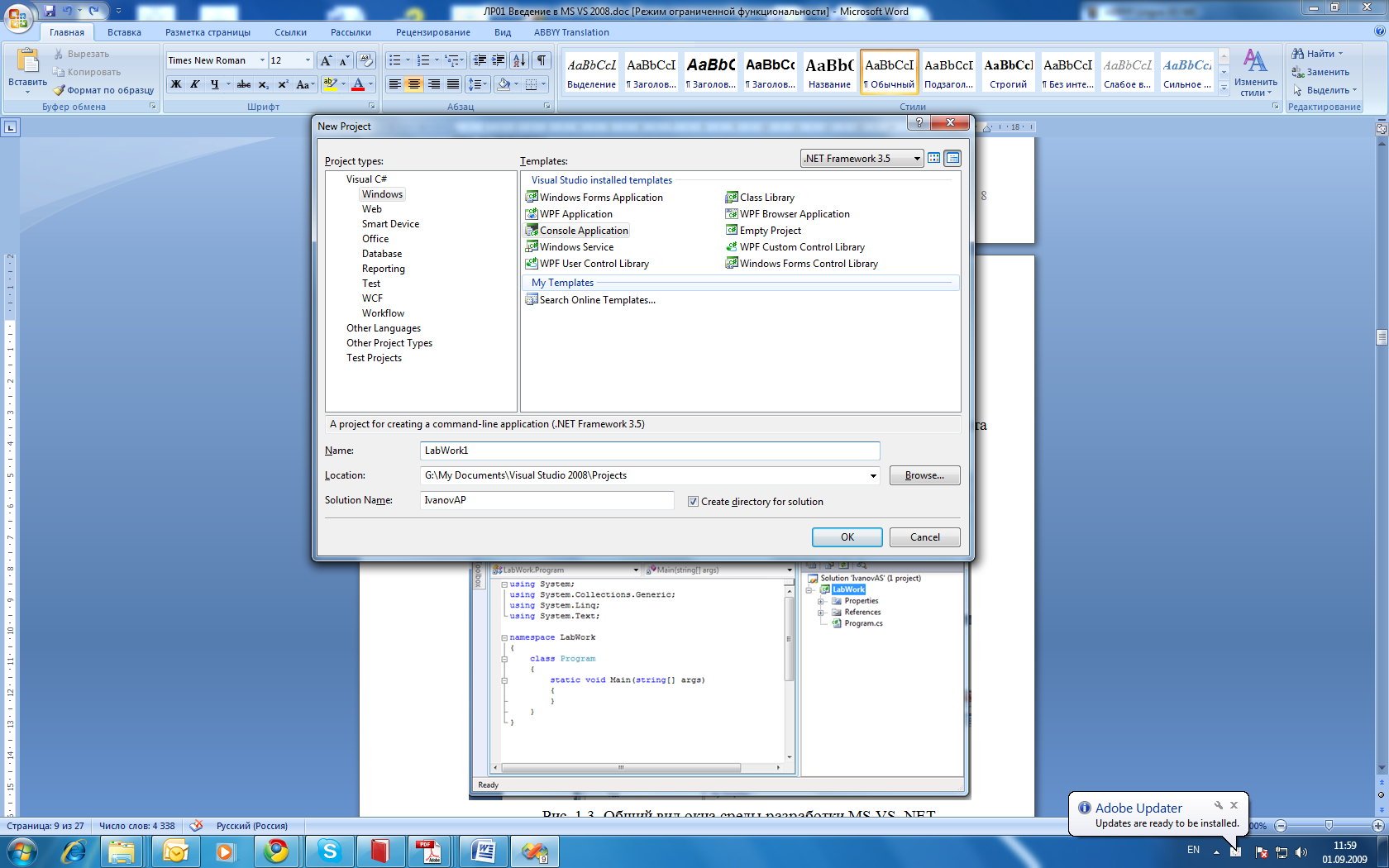Select the Название style thumbnail
The width and height of the screenshot is (1389, 868).
829,73
